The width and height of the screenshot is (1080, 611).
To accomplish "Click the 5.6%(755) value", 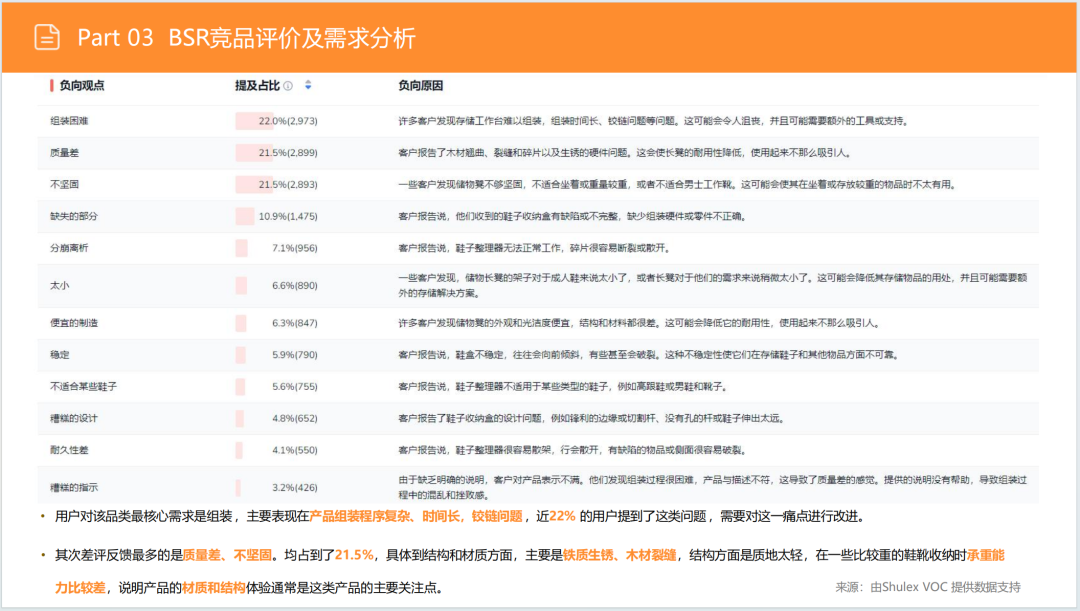I will 295,386.
